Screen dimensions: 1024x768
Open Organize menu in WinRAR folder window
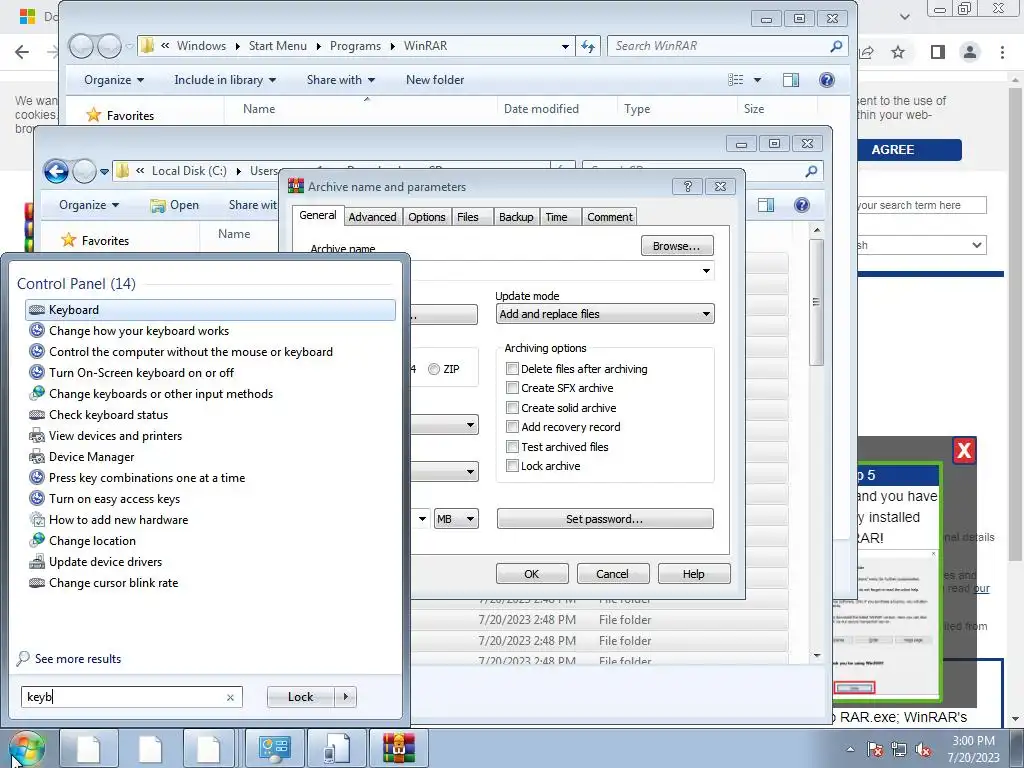114,80
